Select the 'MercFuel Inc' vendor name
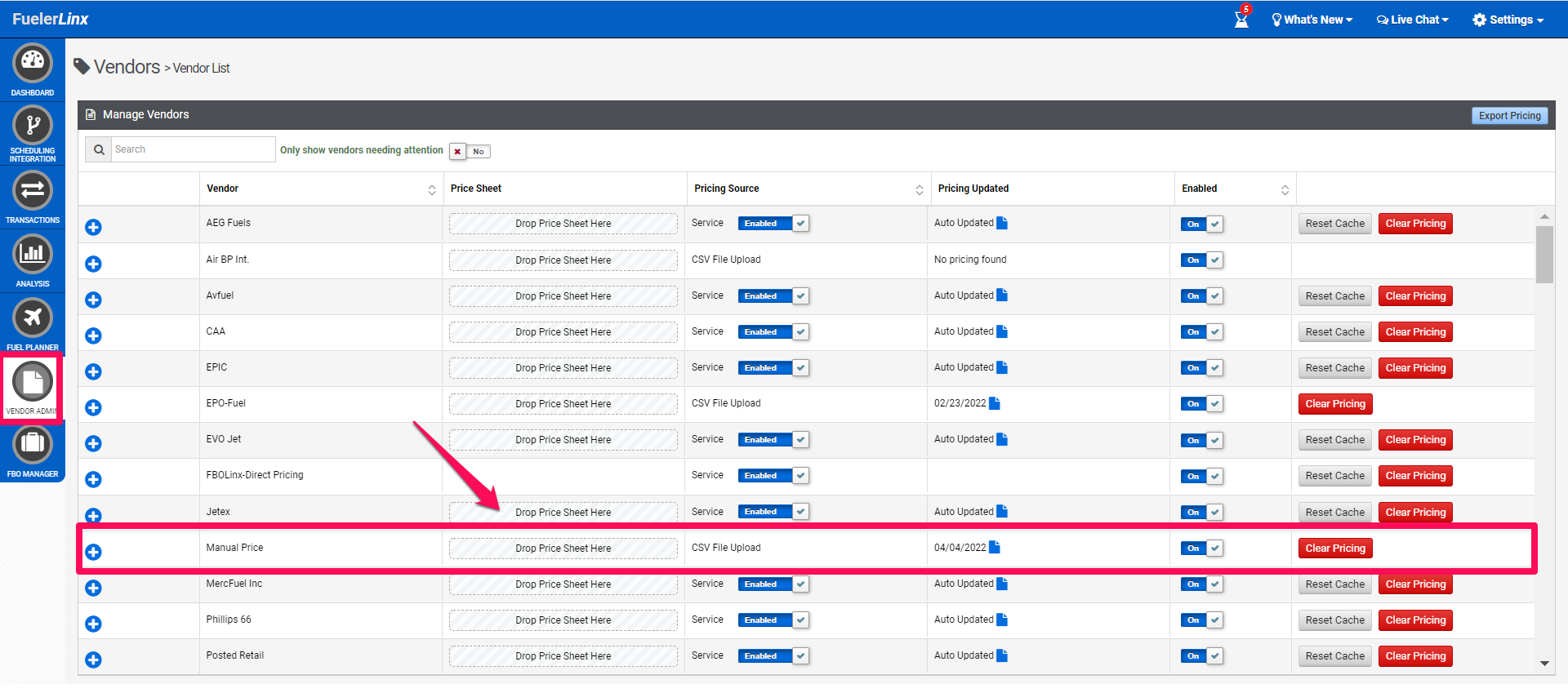Image resolution: width=1568 pixels, height=693 pixels. pyautogui.click(x=234, y=584)
